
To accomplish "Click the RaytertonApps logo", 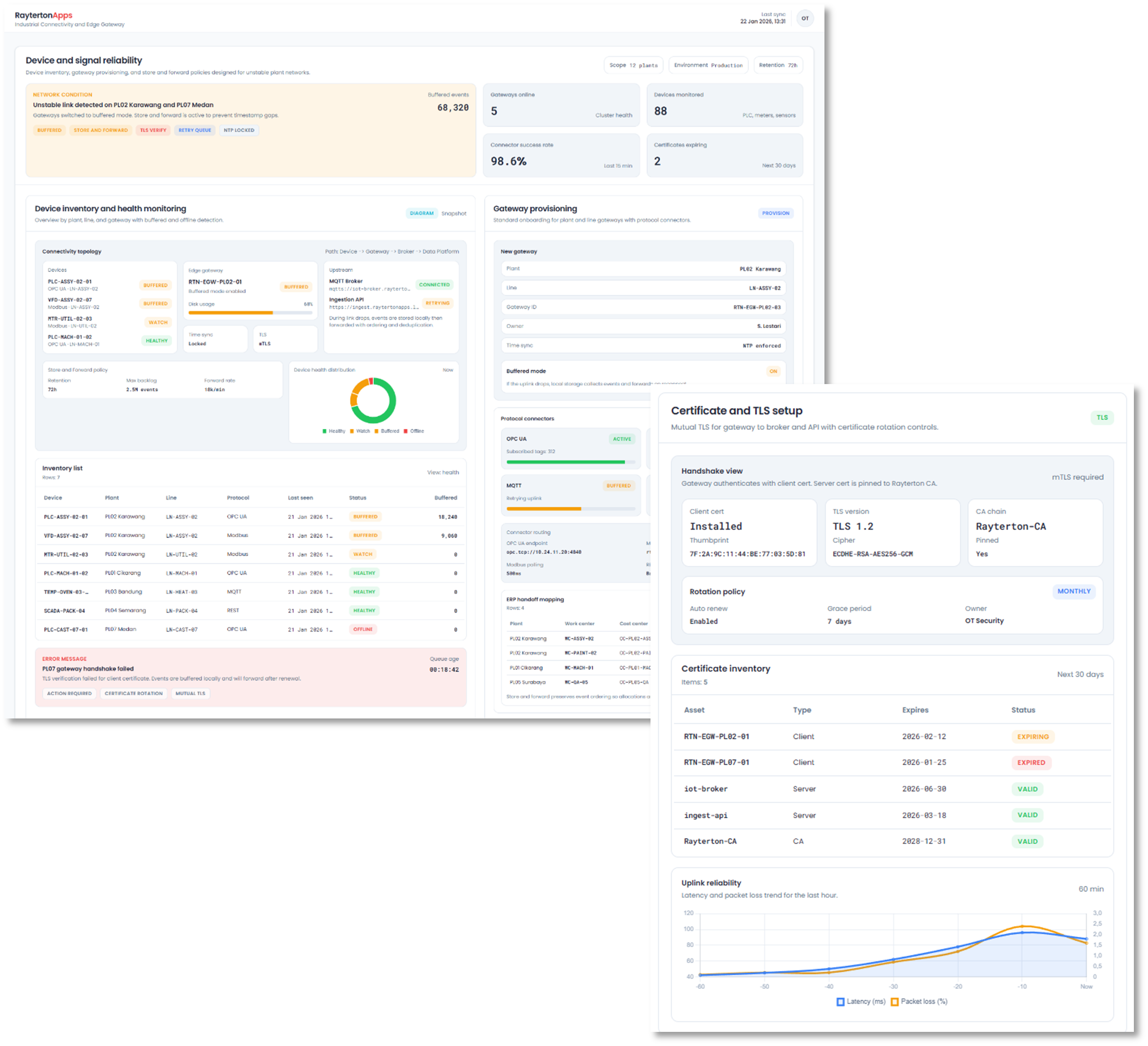I will (43, 16).
